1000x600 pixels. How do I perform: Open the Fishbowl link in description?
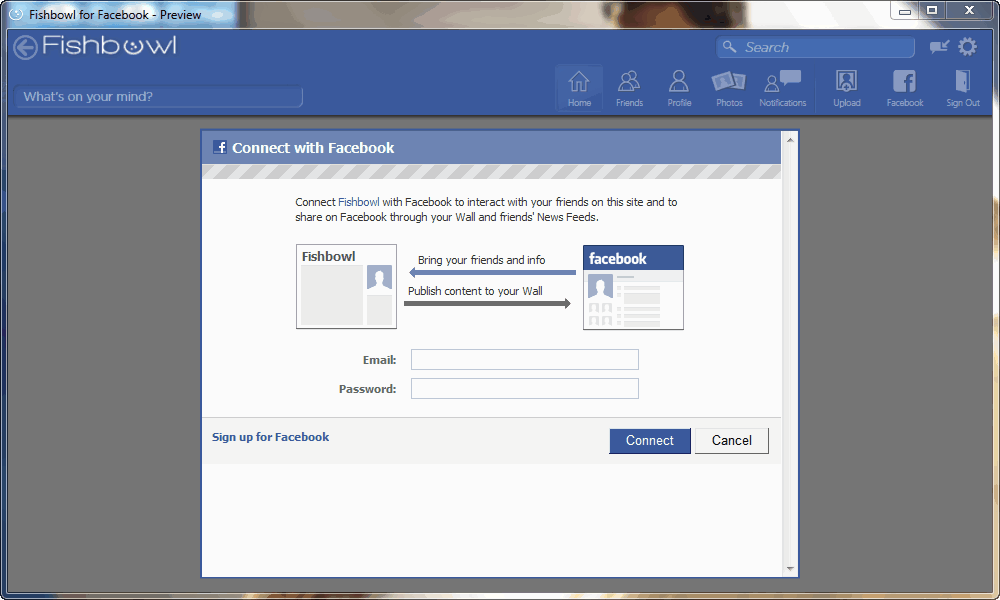[359, 202]
